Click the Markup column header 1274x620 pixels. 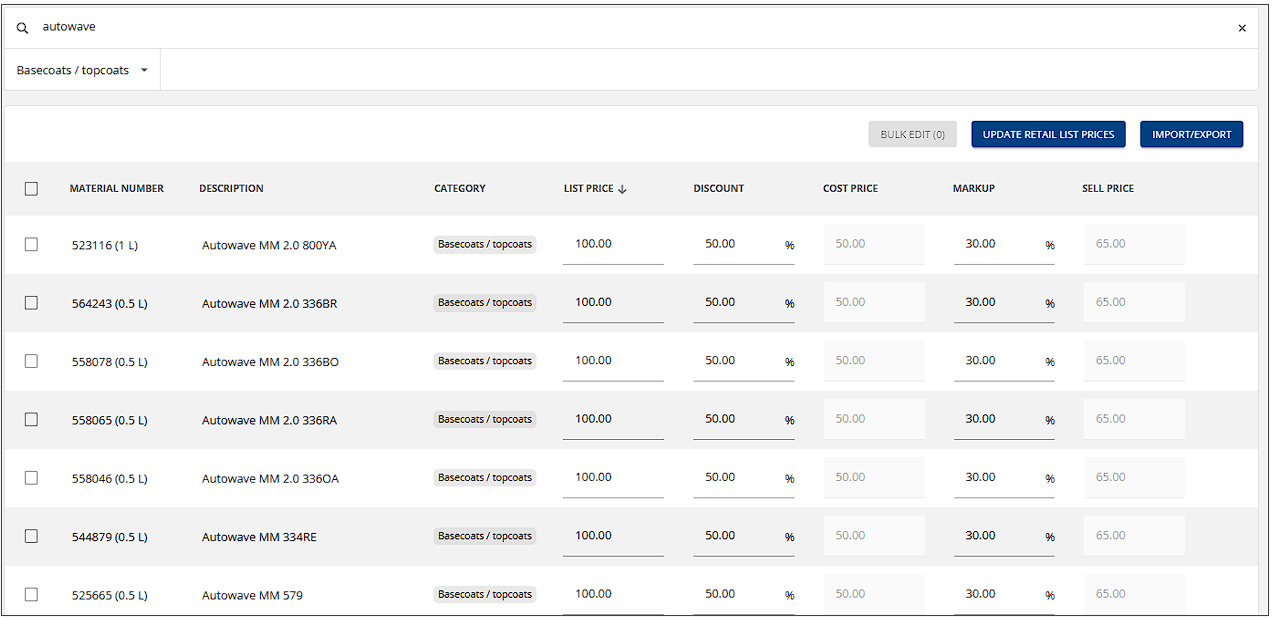pyautogui.click(x=974, y=188)
